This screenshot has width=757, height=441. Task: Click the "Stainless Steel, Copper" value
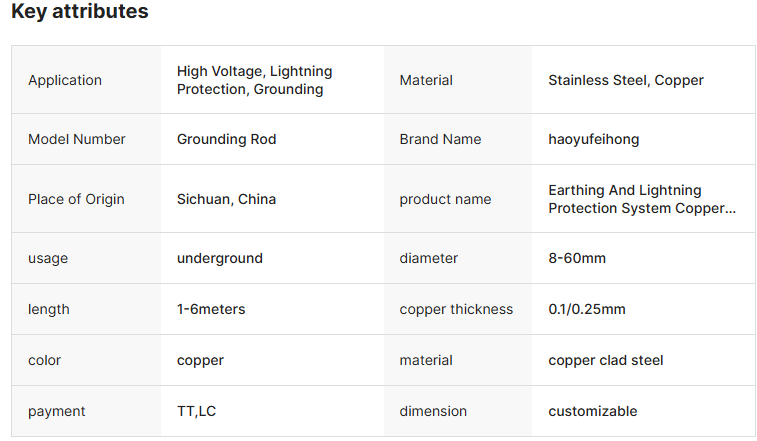(626, 80)
